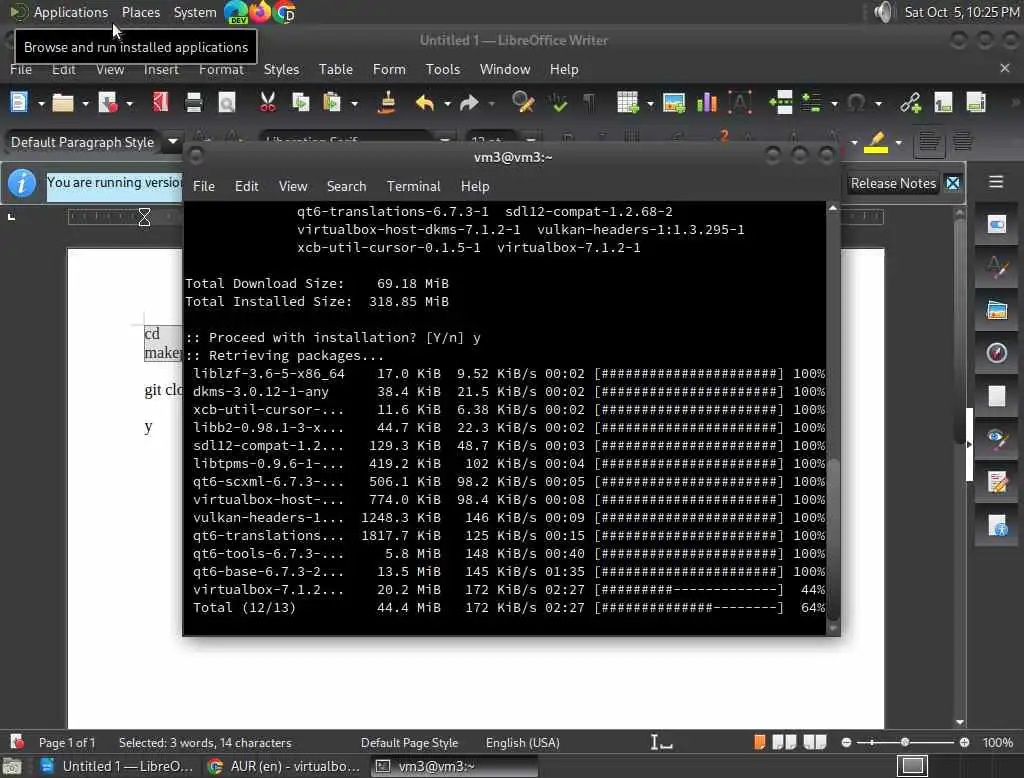Click the New document icon in Writer
1024x778 pixels.
(19, 103)
